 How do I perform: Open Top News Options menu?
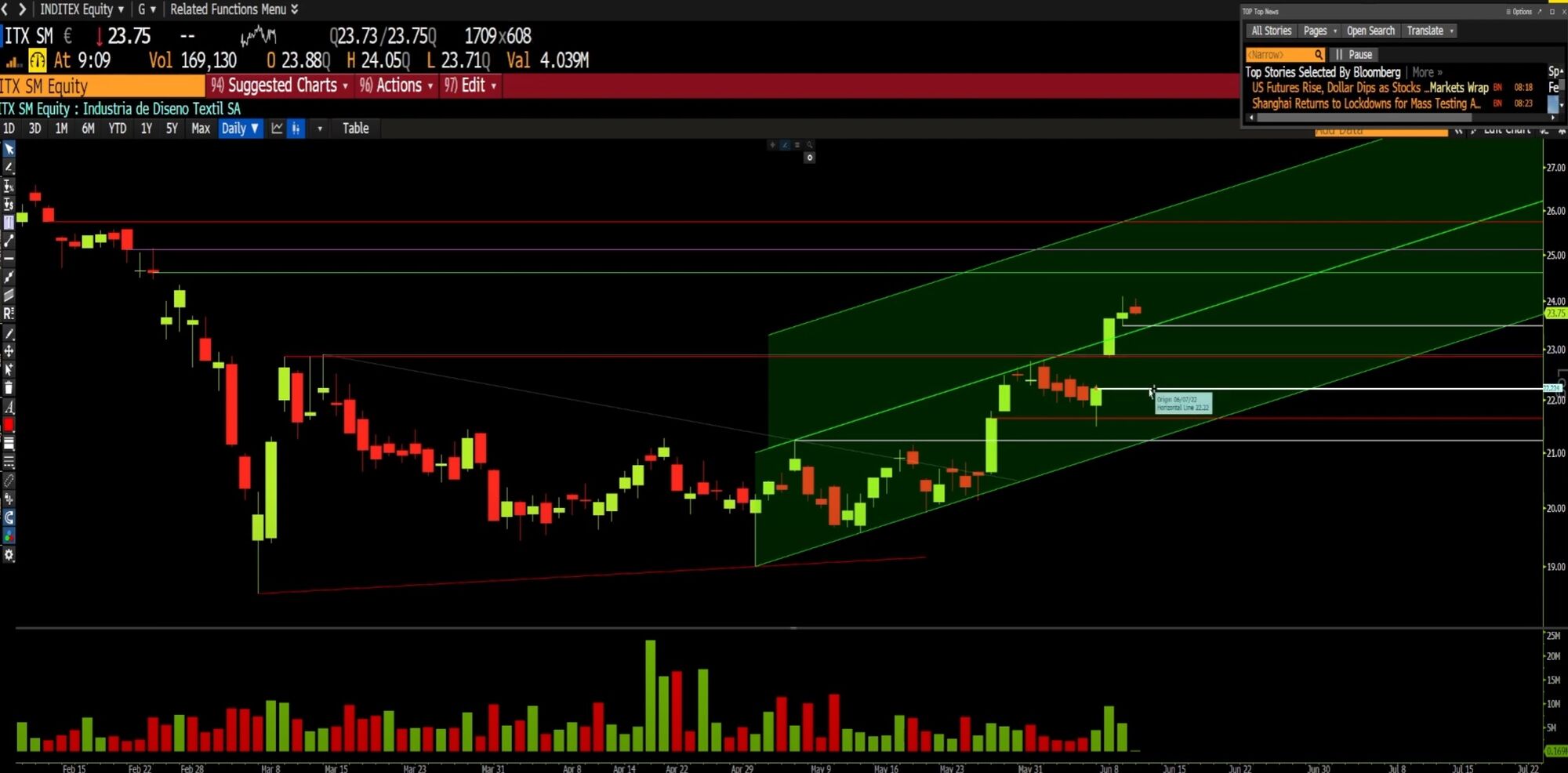[x=1519, y=11]
